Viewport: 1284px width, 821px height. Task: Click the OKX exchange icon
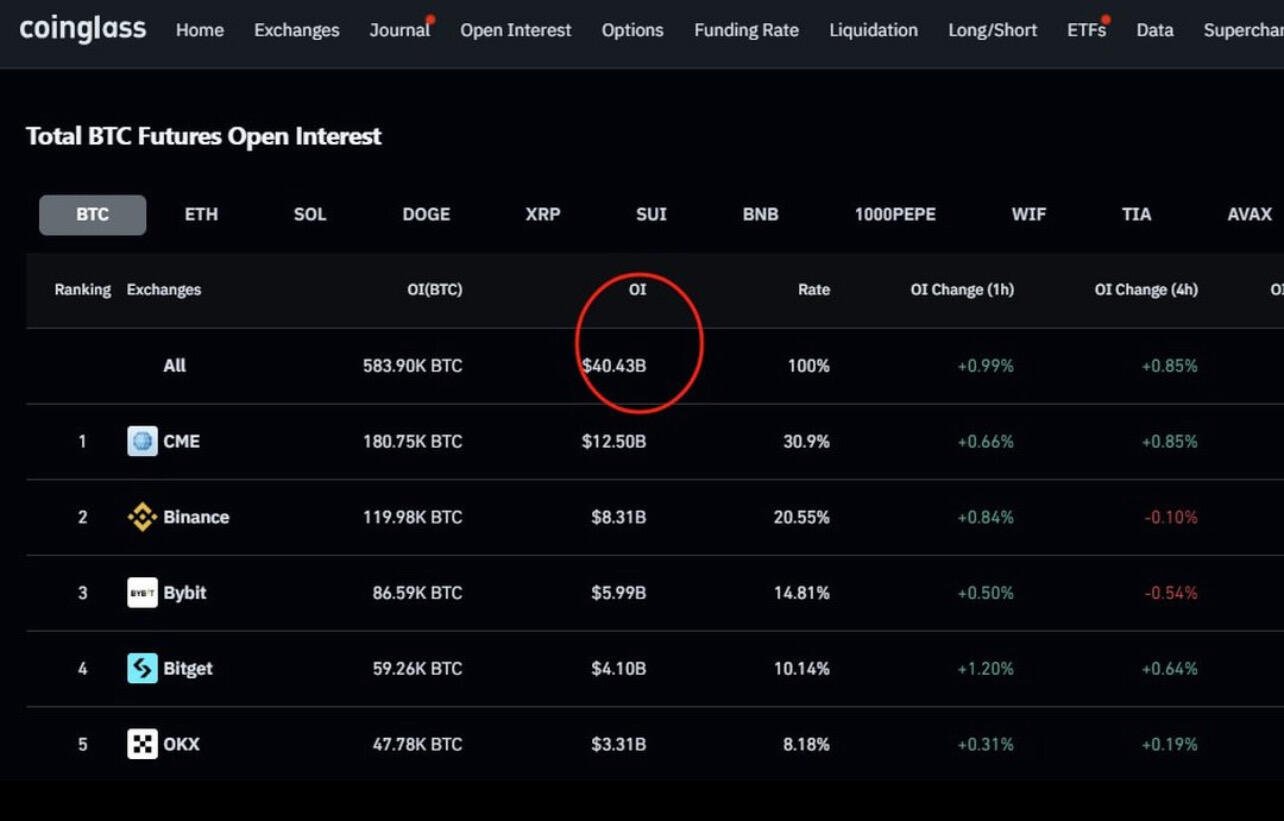[142, 744]
